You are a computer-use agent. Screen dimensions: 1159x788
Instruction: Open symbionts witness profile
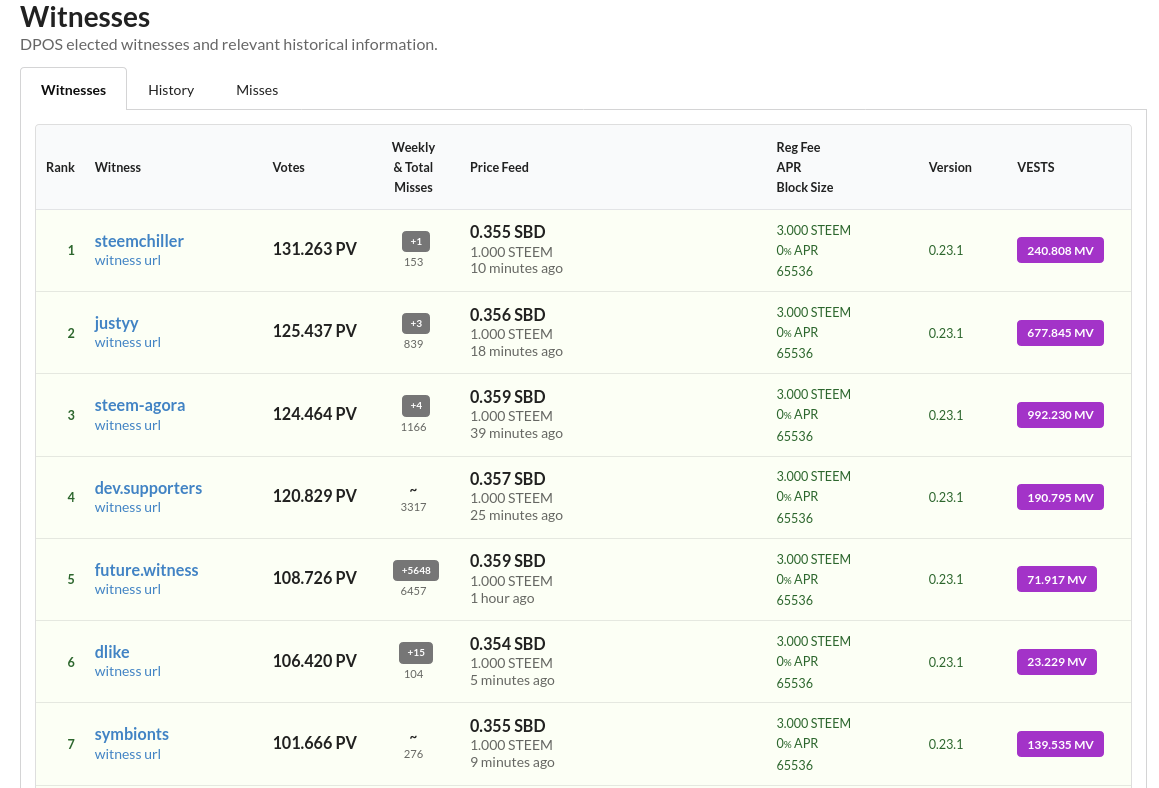click(x=132, y=734)
